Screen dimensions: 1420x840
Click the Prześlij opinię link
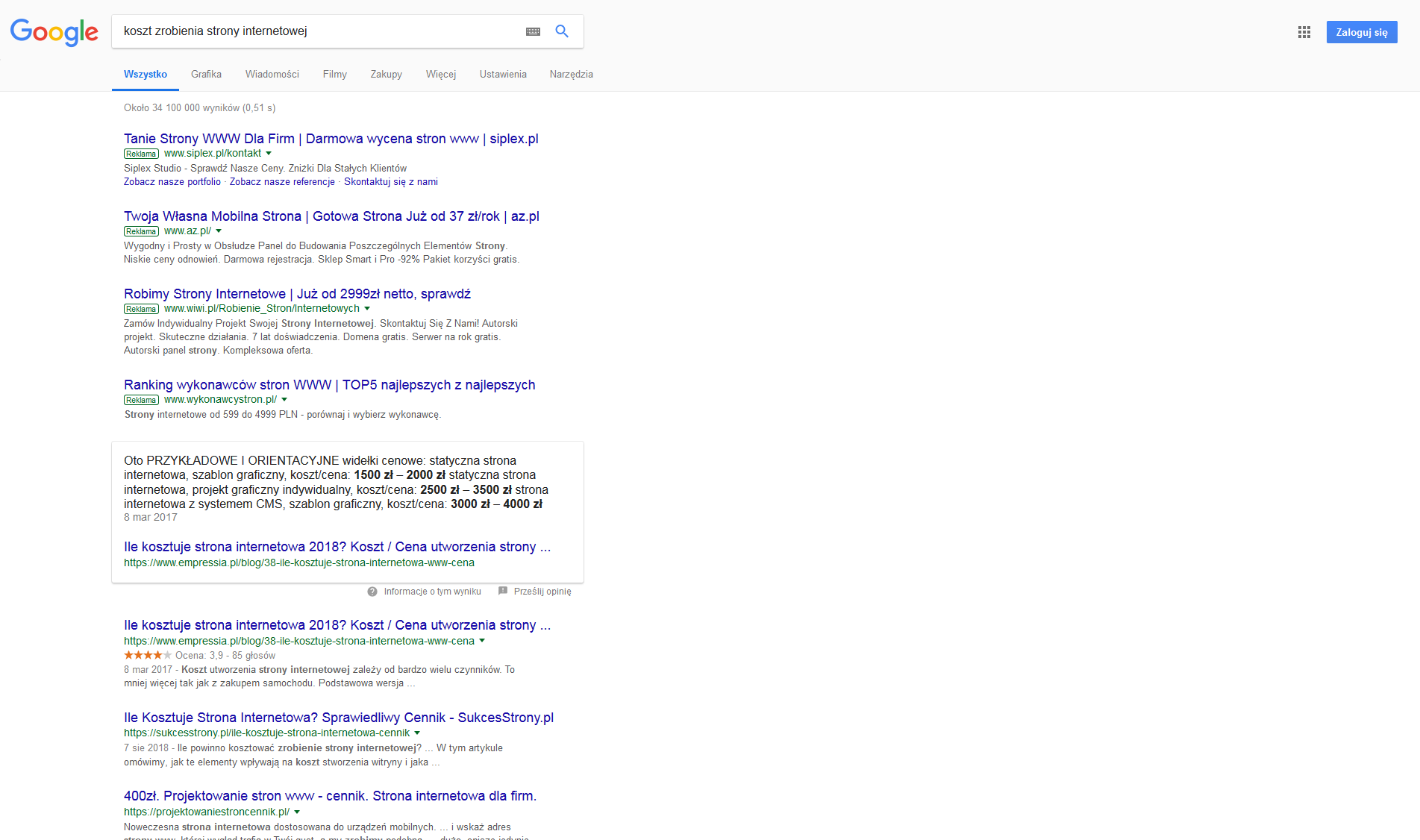542,592
